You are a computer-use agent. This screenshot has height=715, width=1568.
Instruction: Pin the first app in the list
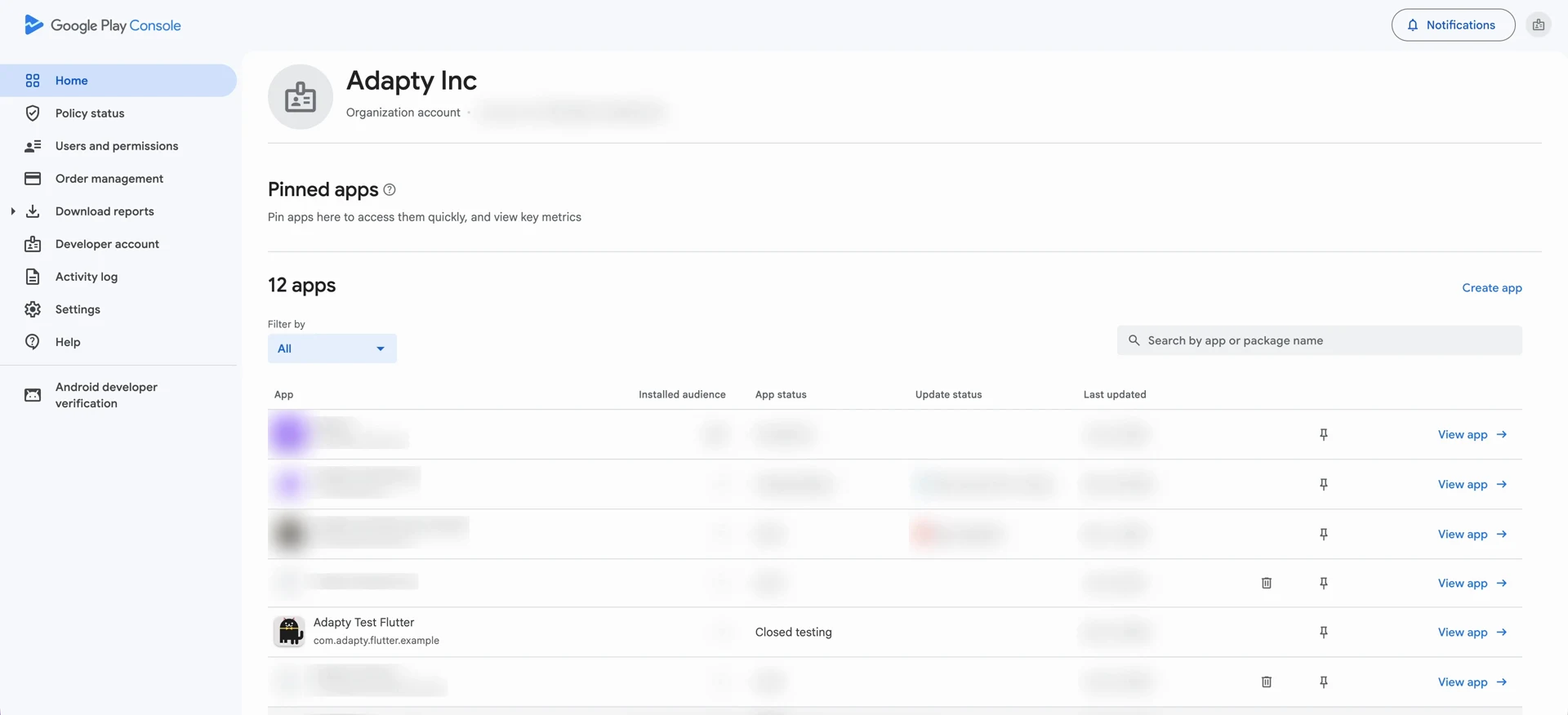1324,435
